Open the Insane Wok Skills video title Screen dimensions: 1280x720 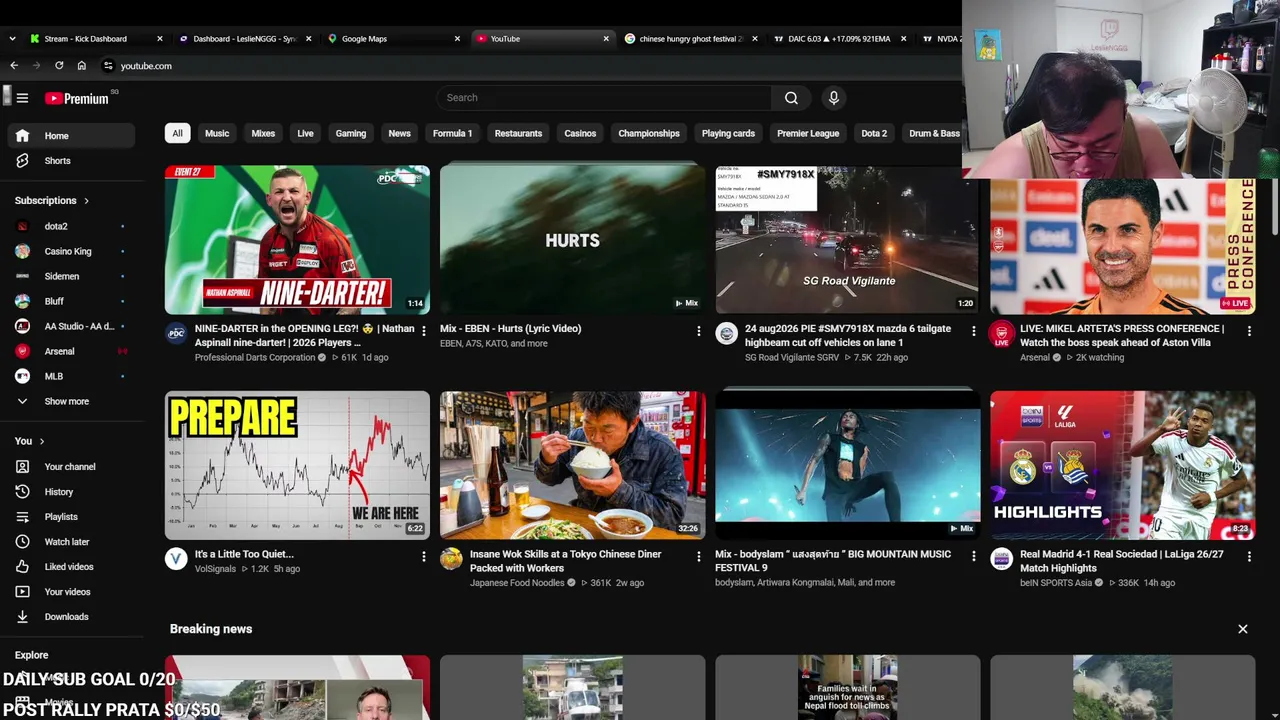click(x=566, y=561)
